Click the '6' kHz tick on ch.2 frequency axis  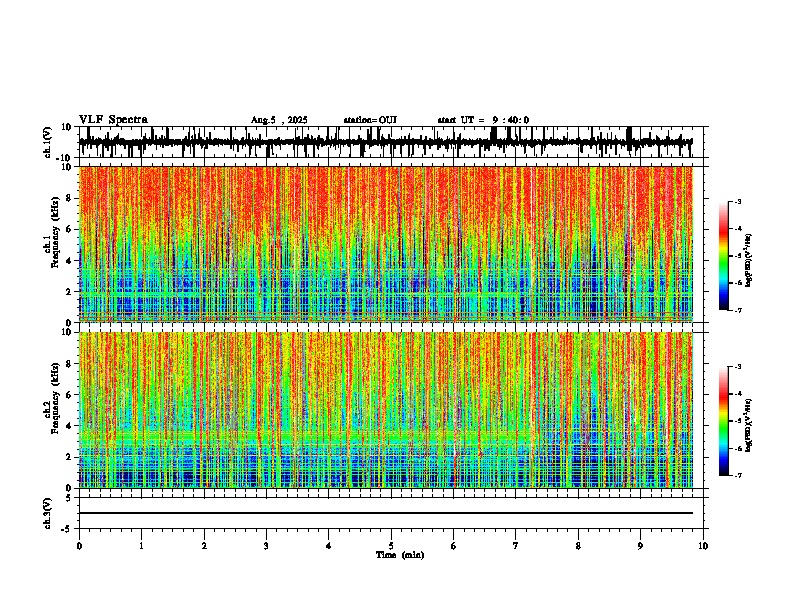pos(70,395)
